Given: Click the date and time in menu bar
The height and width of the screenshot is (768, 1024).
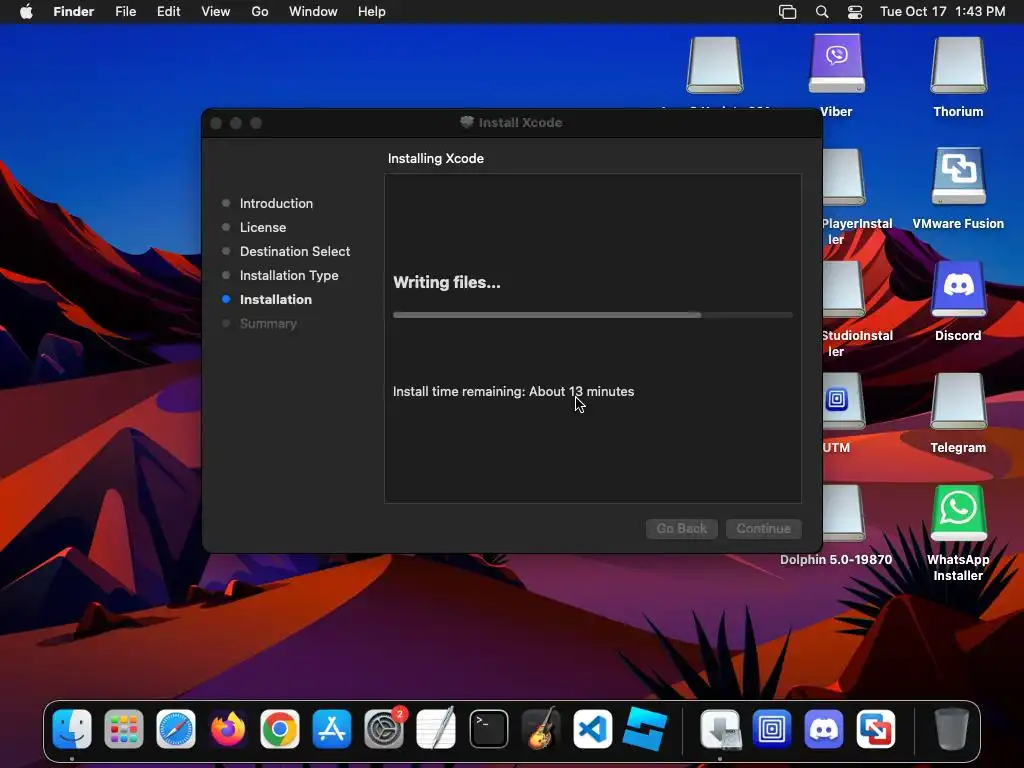Looking at the screenshot, I should (x=942, y=12).
